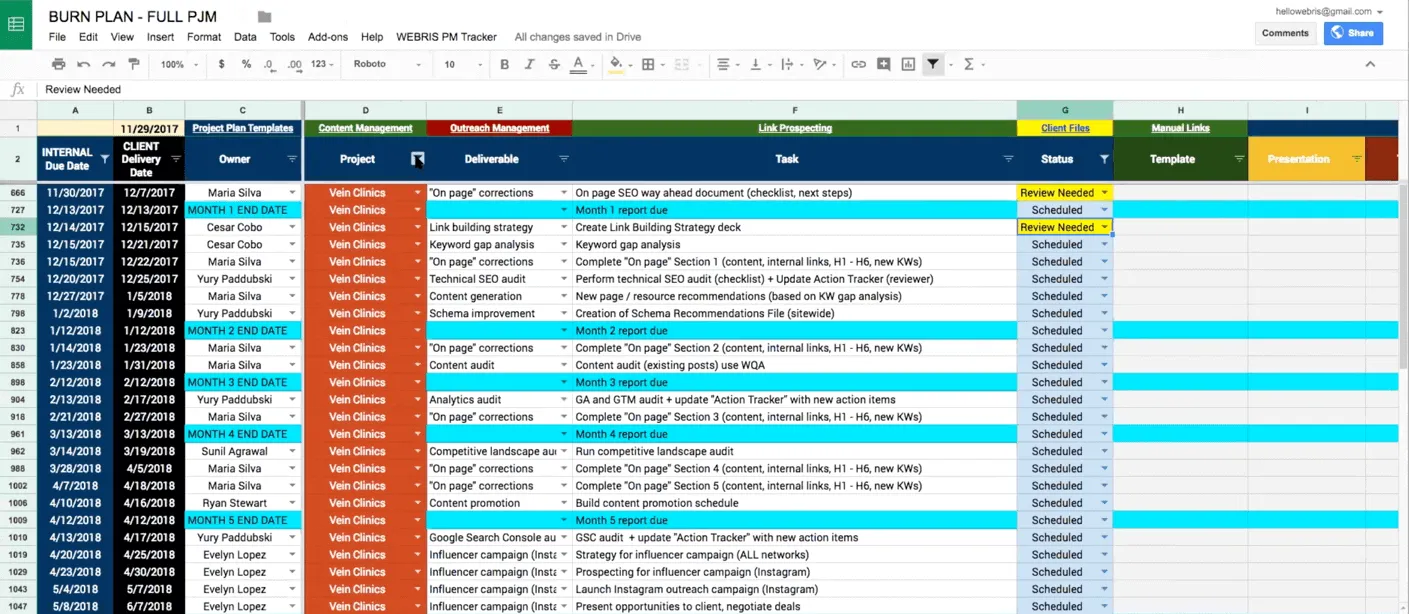The image size is (1409, 614).
Task: Open the fill color picker
Action: [x=616, y=64]
